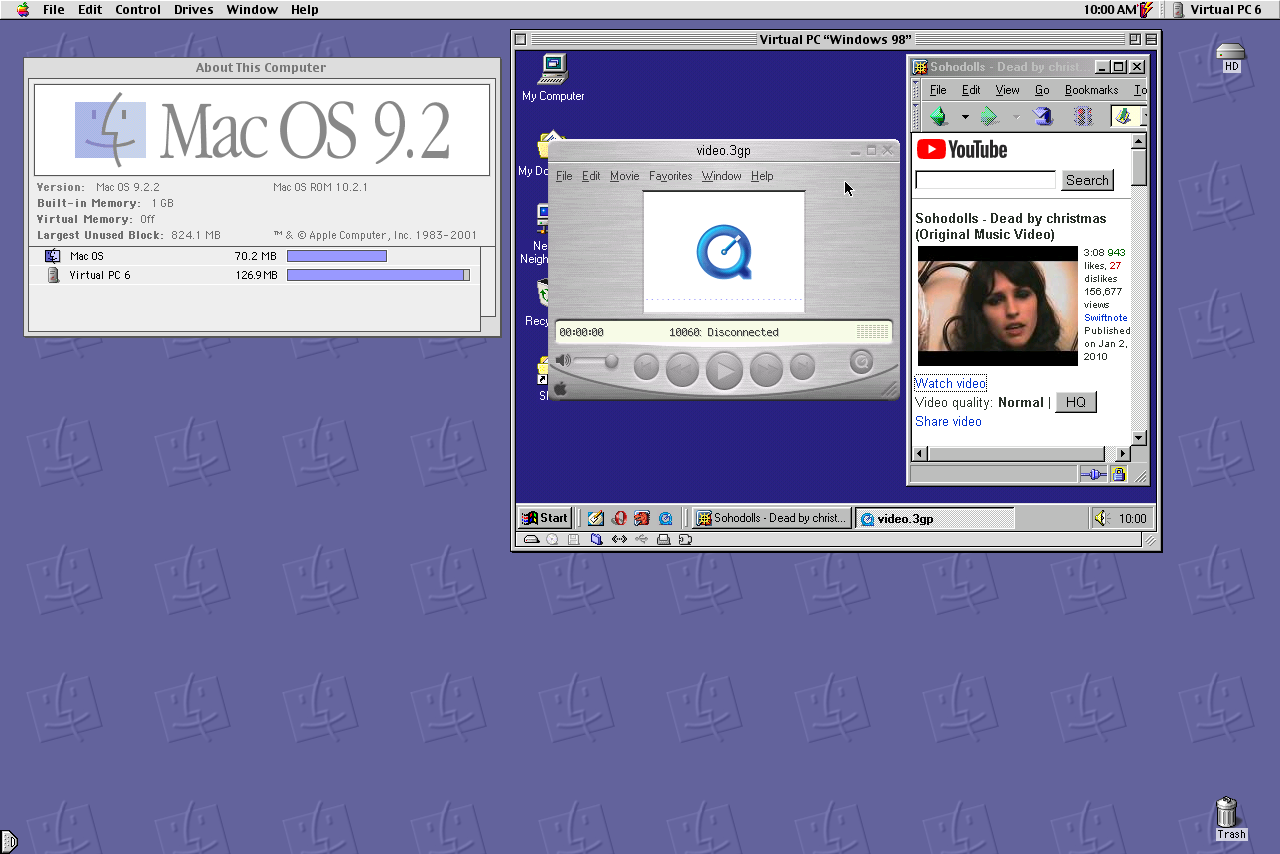1280x854 pixels.
Task: Click the YouTube logo
Action: point(962,150)
